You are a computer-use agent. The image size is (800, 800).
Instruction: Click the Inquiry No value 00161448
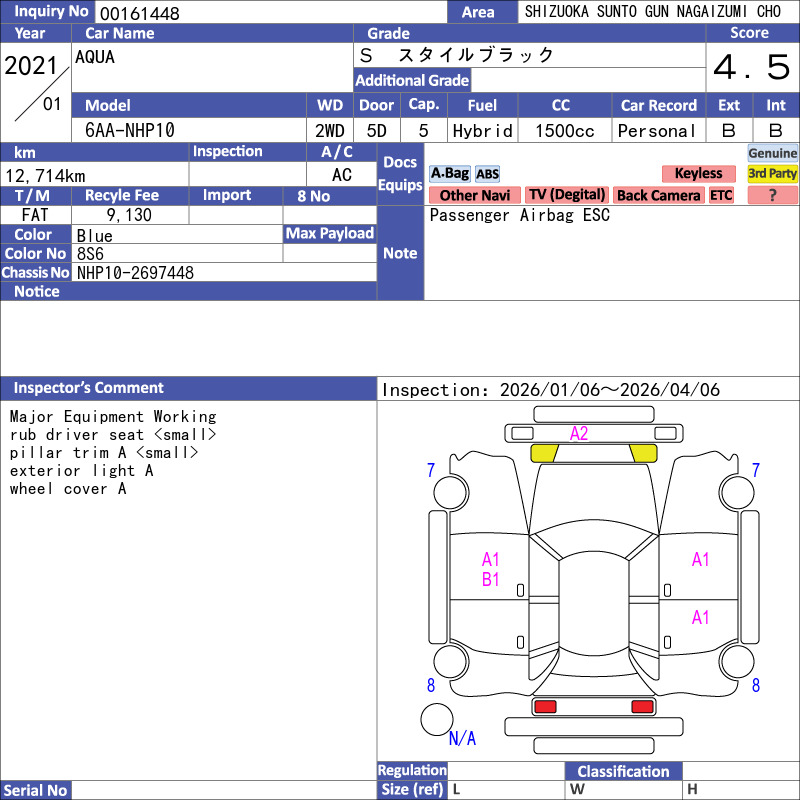point(140,13)
